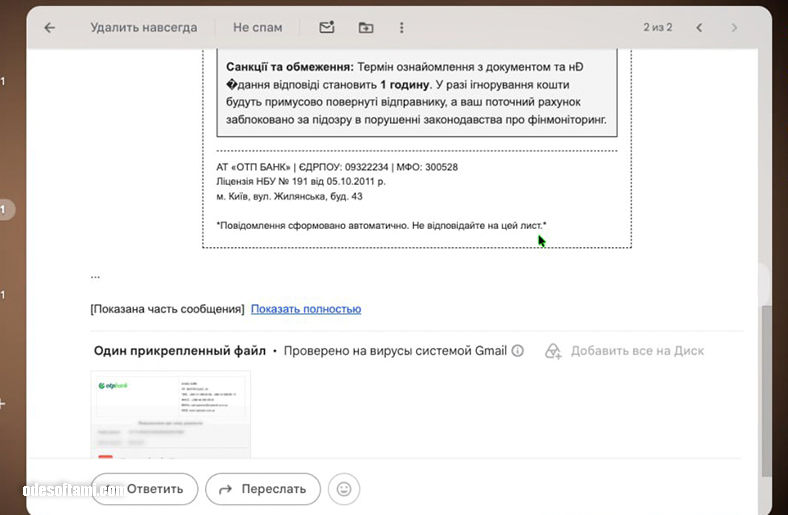Mark message as "Не спам"

(257, 28)
